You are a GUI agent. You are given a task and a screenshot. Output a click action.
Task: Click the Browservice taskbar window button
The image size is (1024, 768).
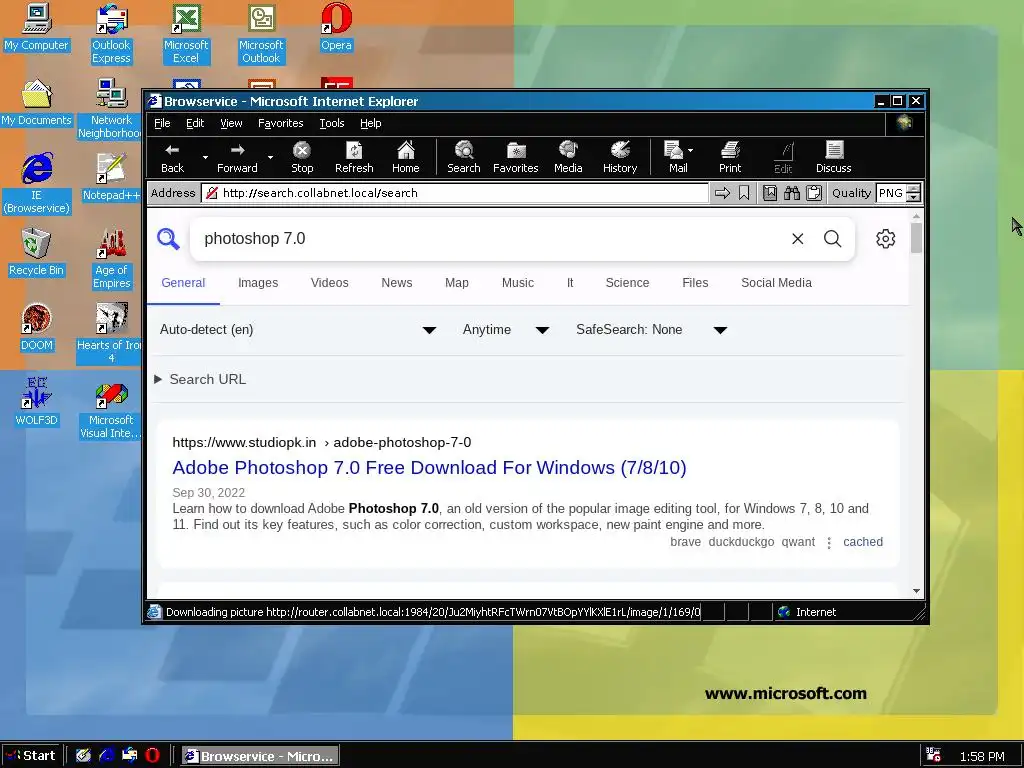click(259, 756)
